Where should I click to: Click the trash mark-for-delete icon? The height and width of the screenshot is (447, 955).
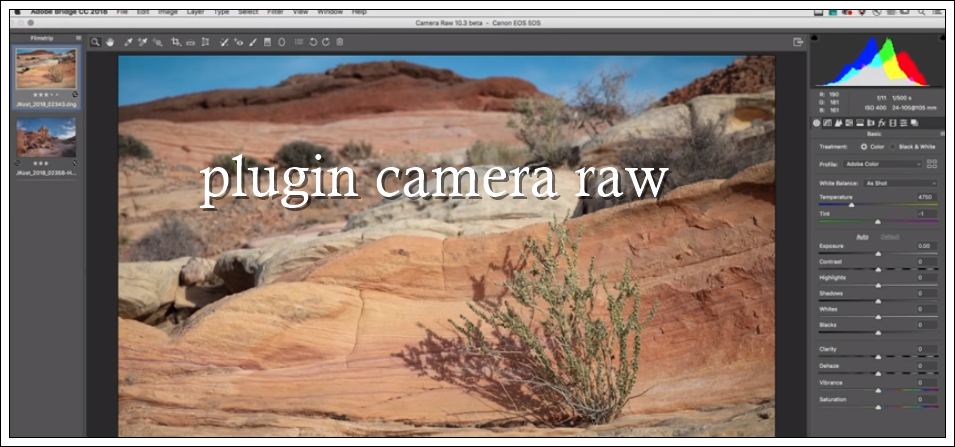pos(340,42)
